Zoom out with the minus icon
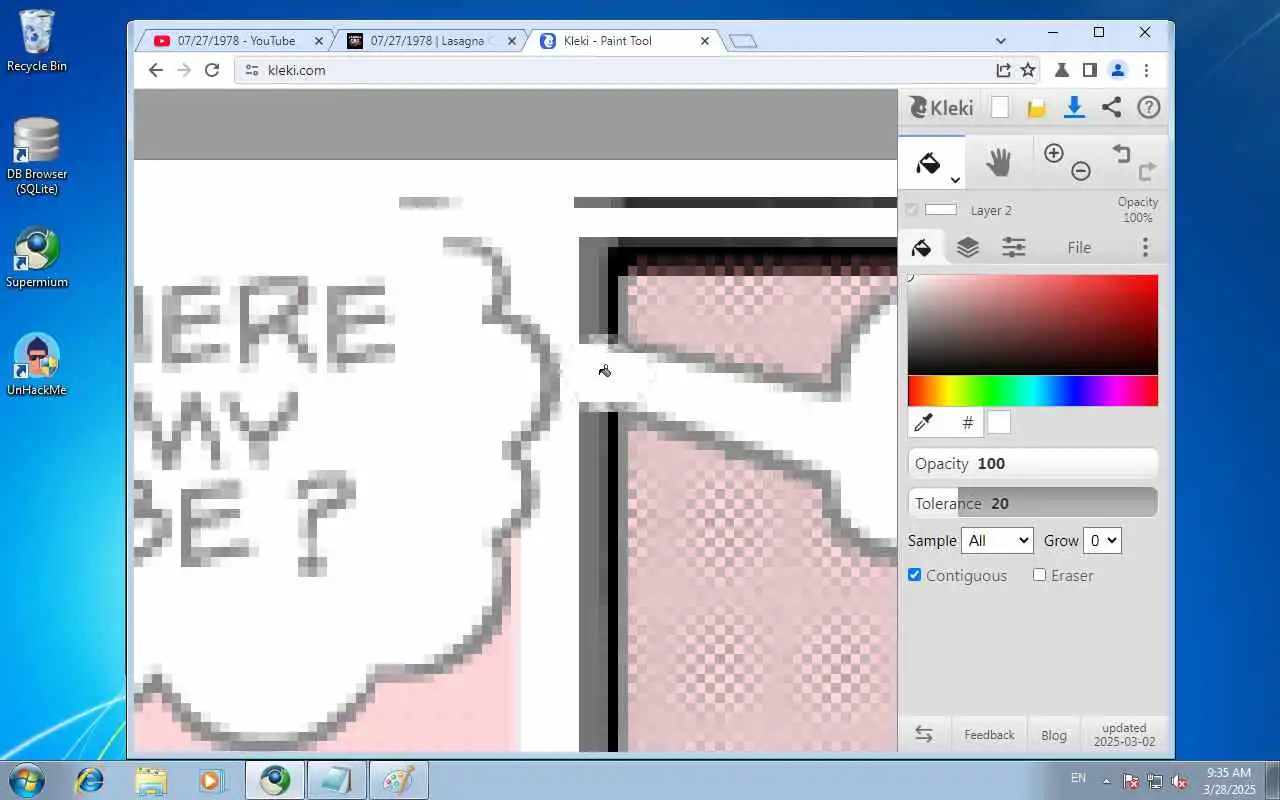 click(1081, 171)
